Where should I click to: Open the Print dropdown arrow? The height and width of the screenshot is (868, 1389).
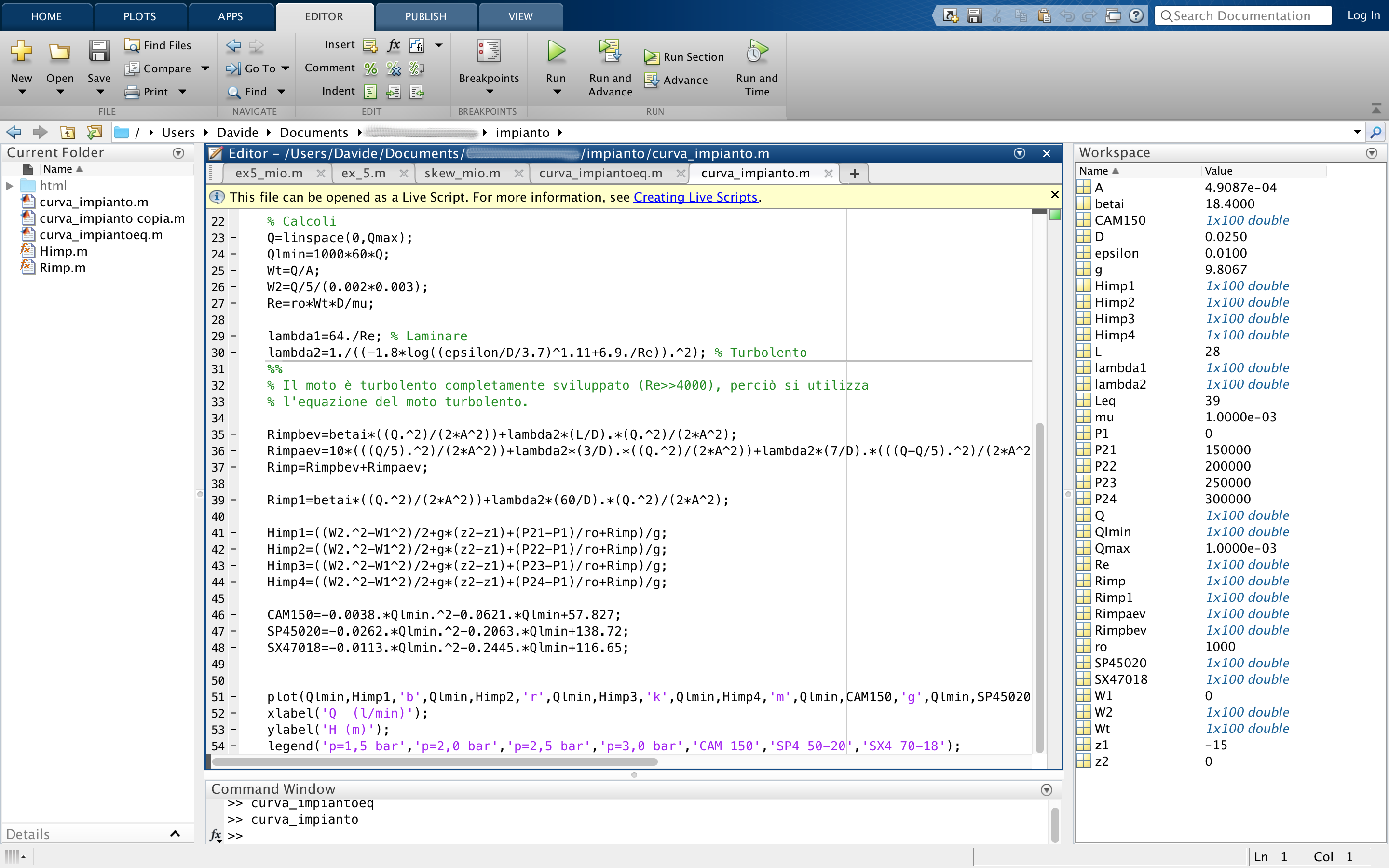point(182,92)
